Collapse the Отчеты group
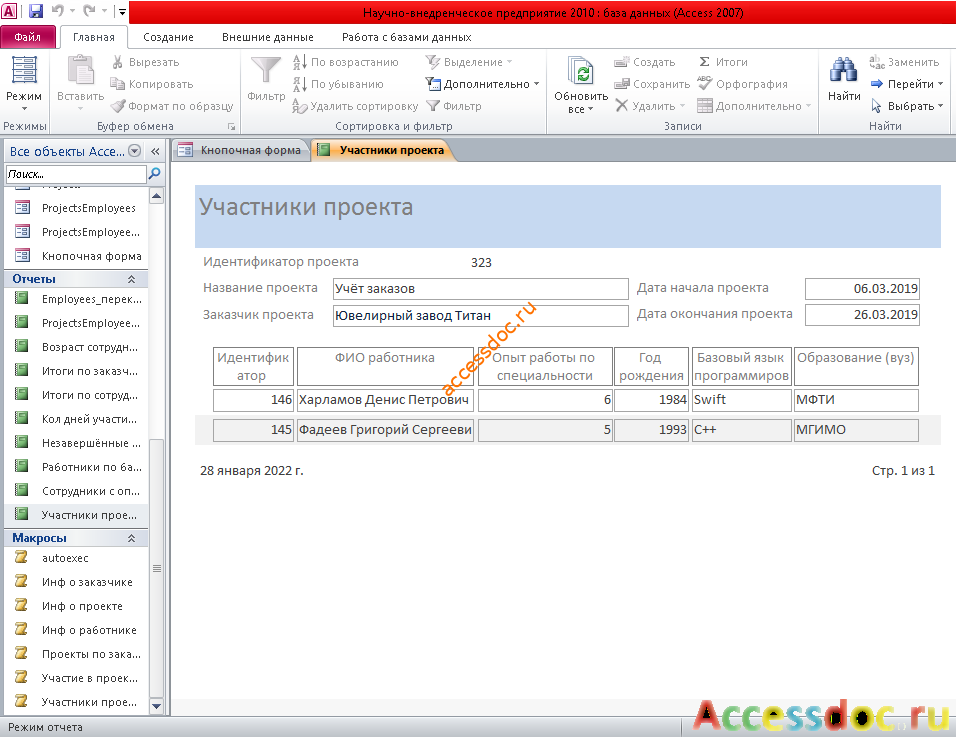The width and height of the screenshot is (956, 737). (x=131, y=279)
